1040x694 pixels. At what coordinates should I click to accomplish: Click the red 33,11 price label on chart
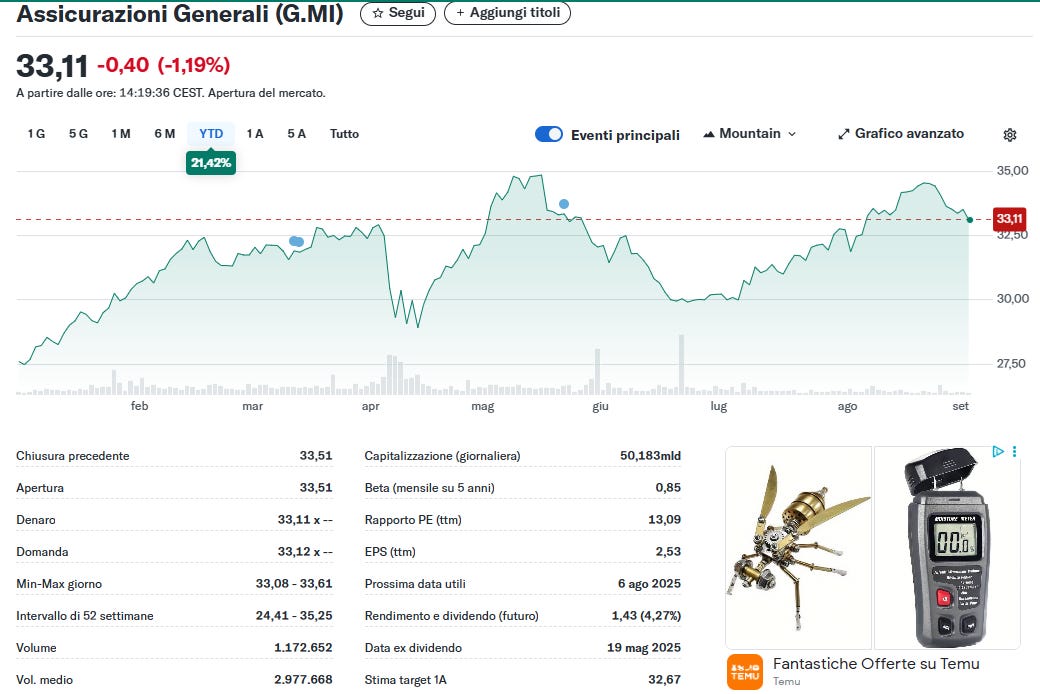coord(1009,219)
